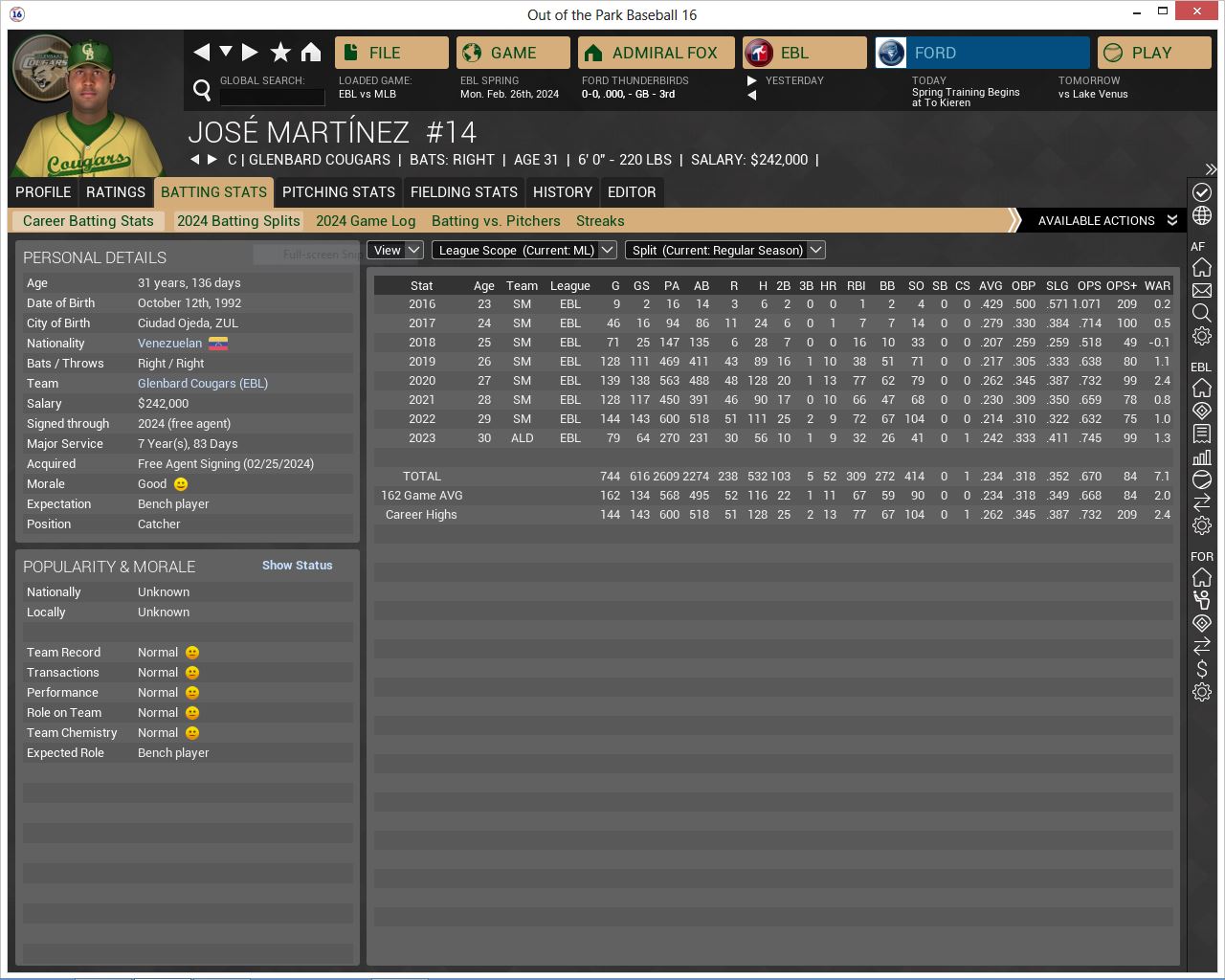Screen dimensions: 1225x980
Task: Open the 2024 Game Log subtab
Action: click(x=366, y=221)
